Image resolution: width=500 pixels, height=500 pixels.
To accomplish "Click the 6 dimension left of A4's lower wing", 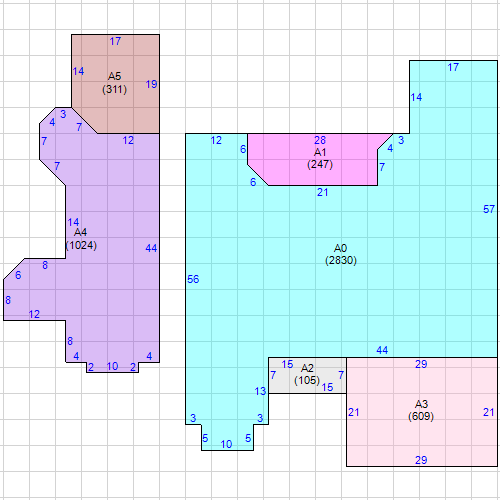I will 18,275.
